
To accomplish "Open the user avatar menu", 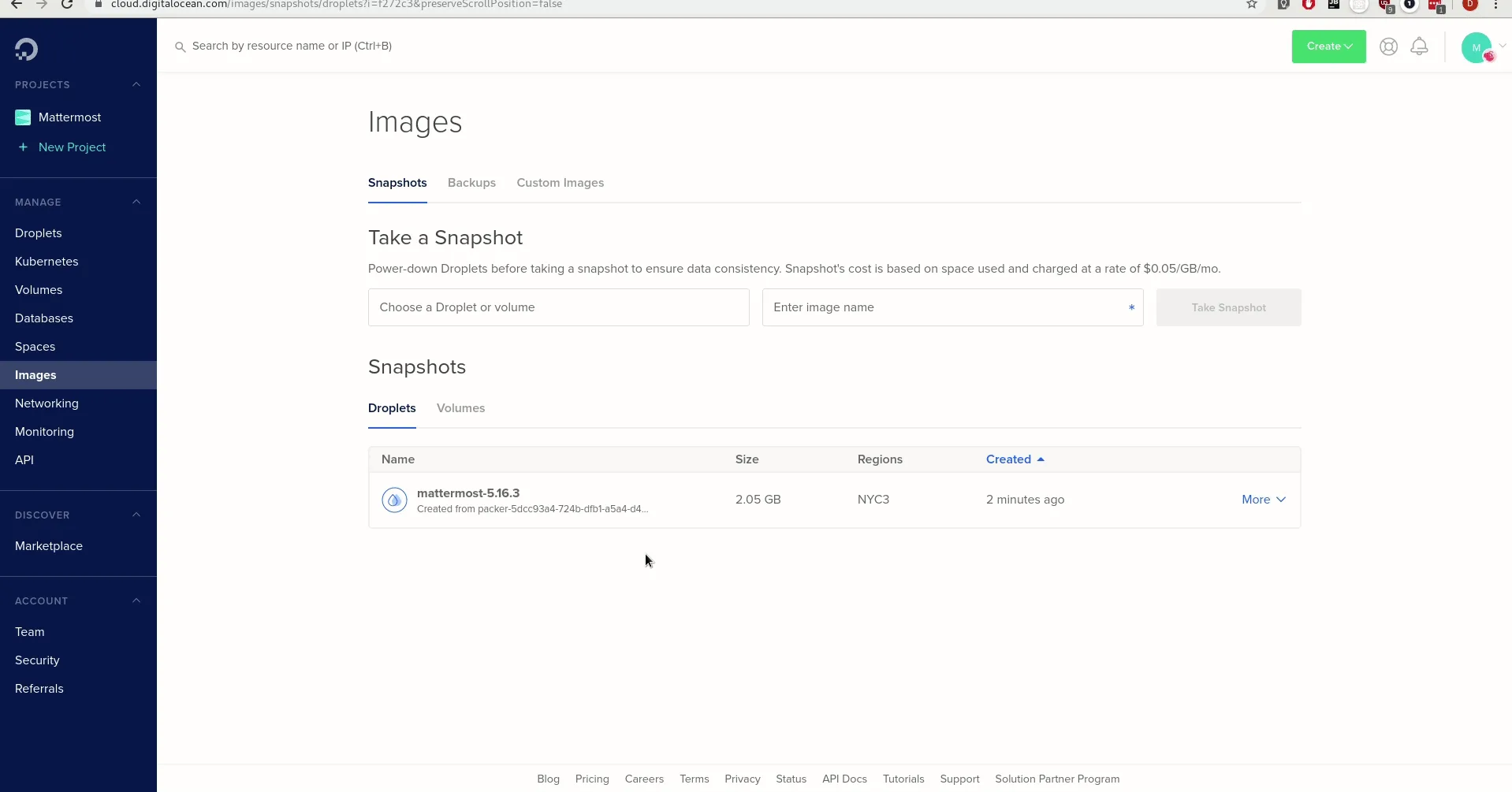I will click(x=1477, y=47).
